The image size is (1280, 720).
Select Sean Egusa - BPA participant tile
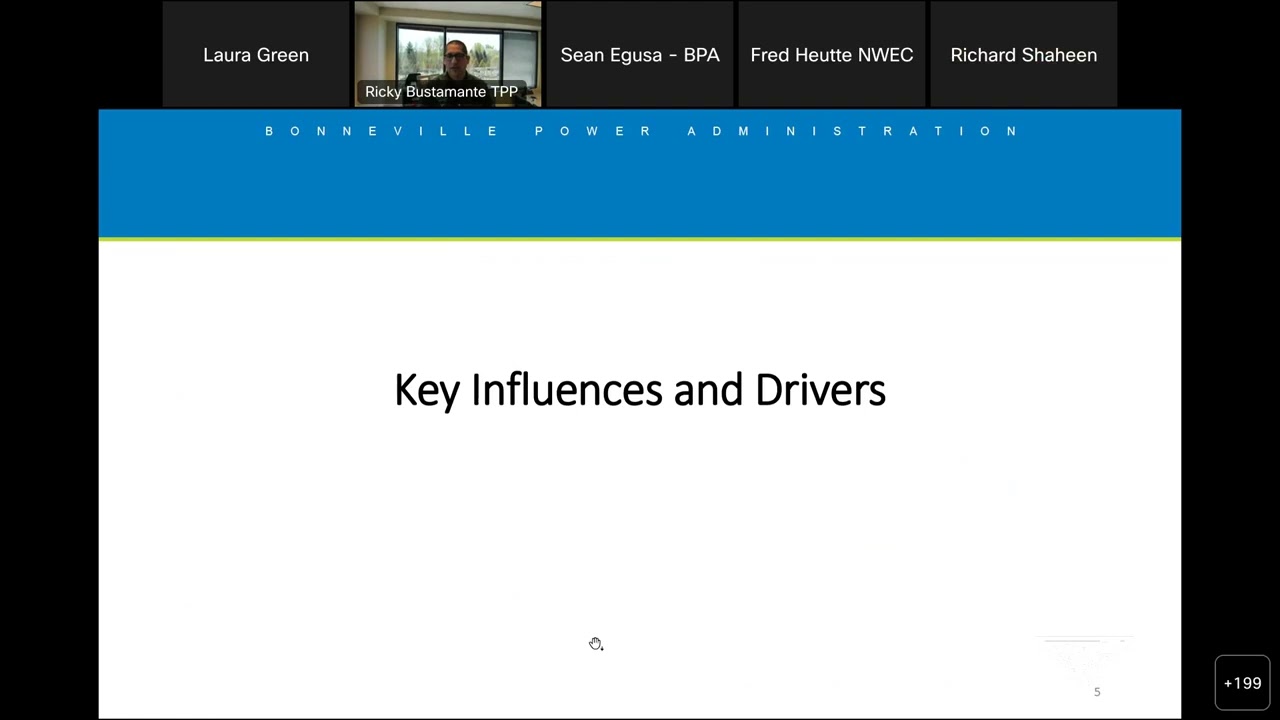coord(640,54)
